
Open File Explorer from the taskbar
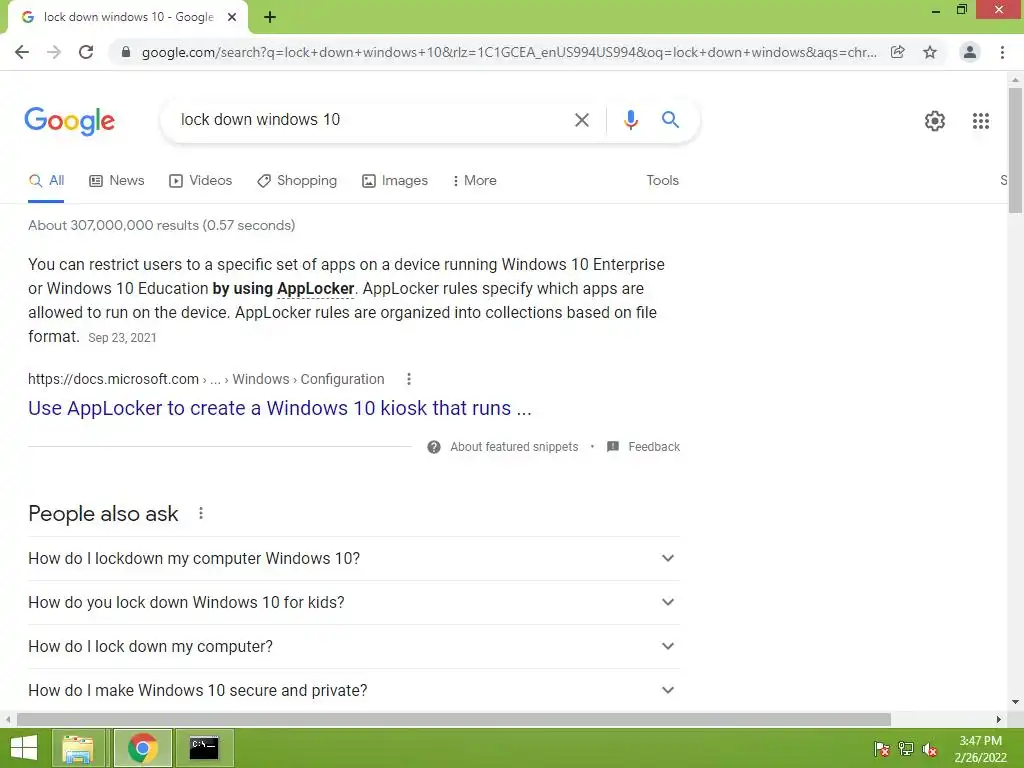(x=78, y=748)
